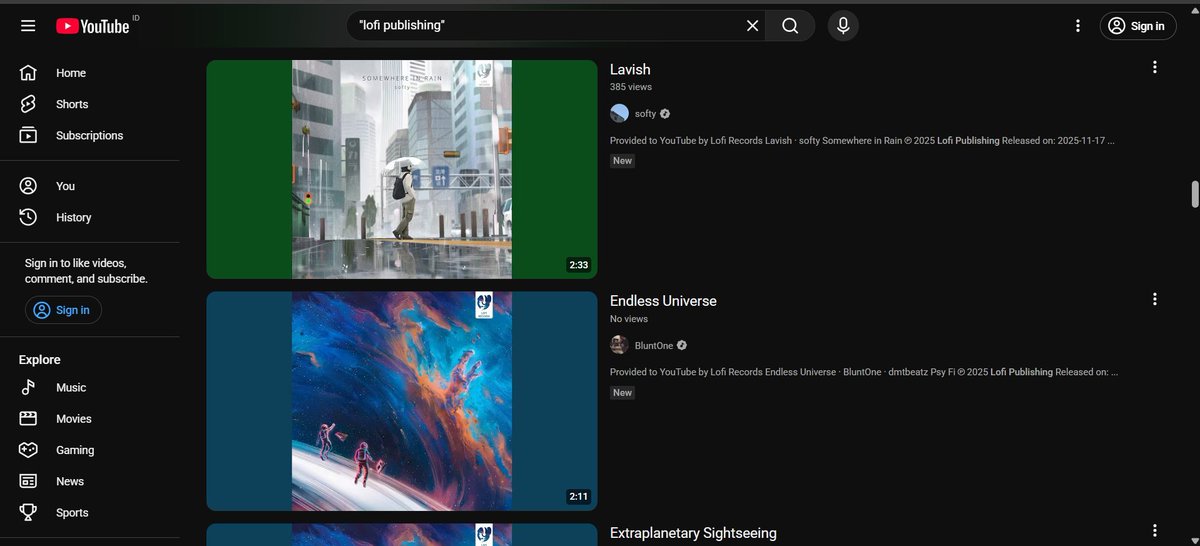Click the News icon in sidebar
The width and height of the screenshot is (1200, 546).
[28, 481]
